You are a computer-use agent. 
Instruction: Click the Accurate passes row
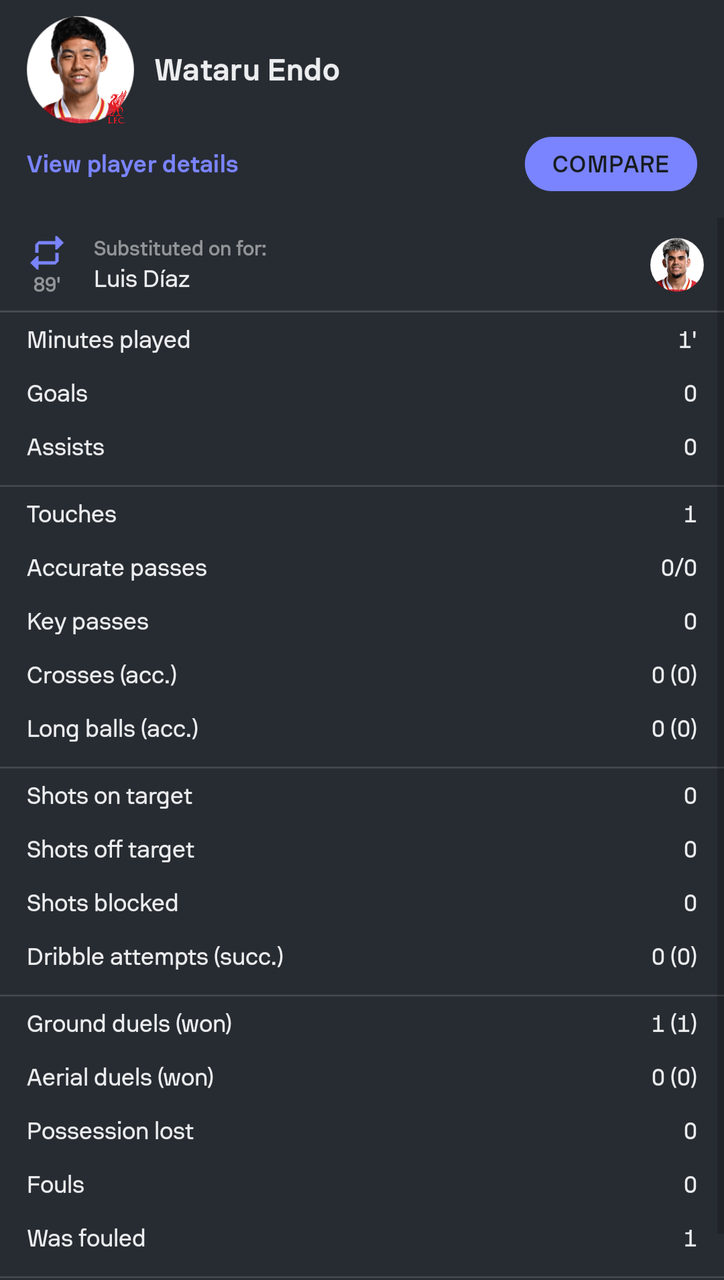pyautogui.click(x=361, y=568)
